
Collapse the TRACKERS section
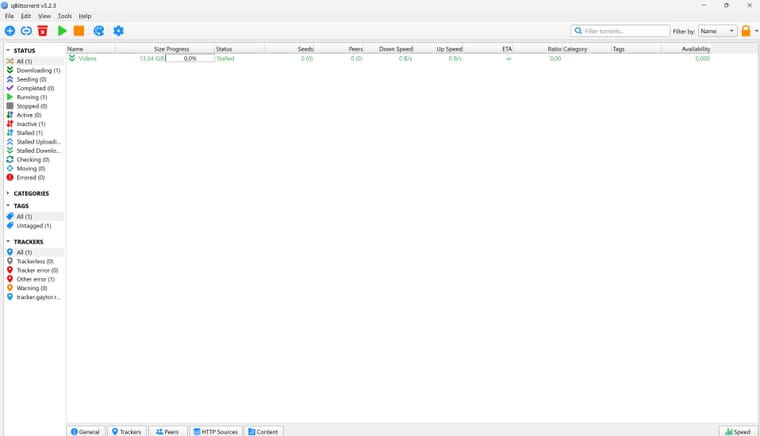click(8, 242)
